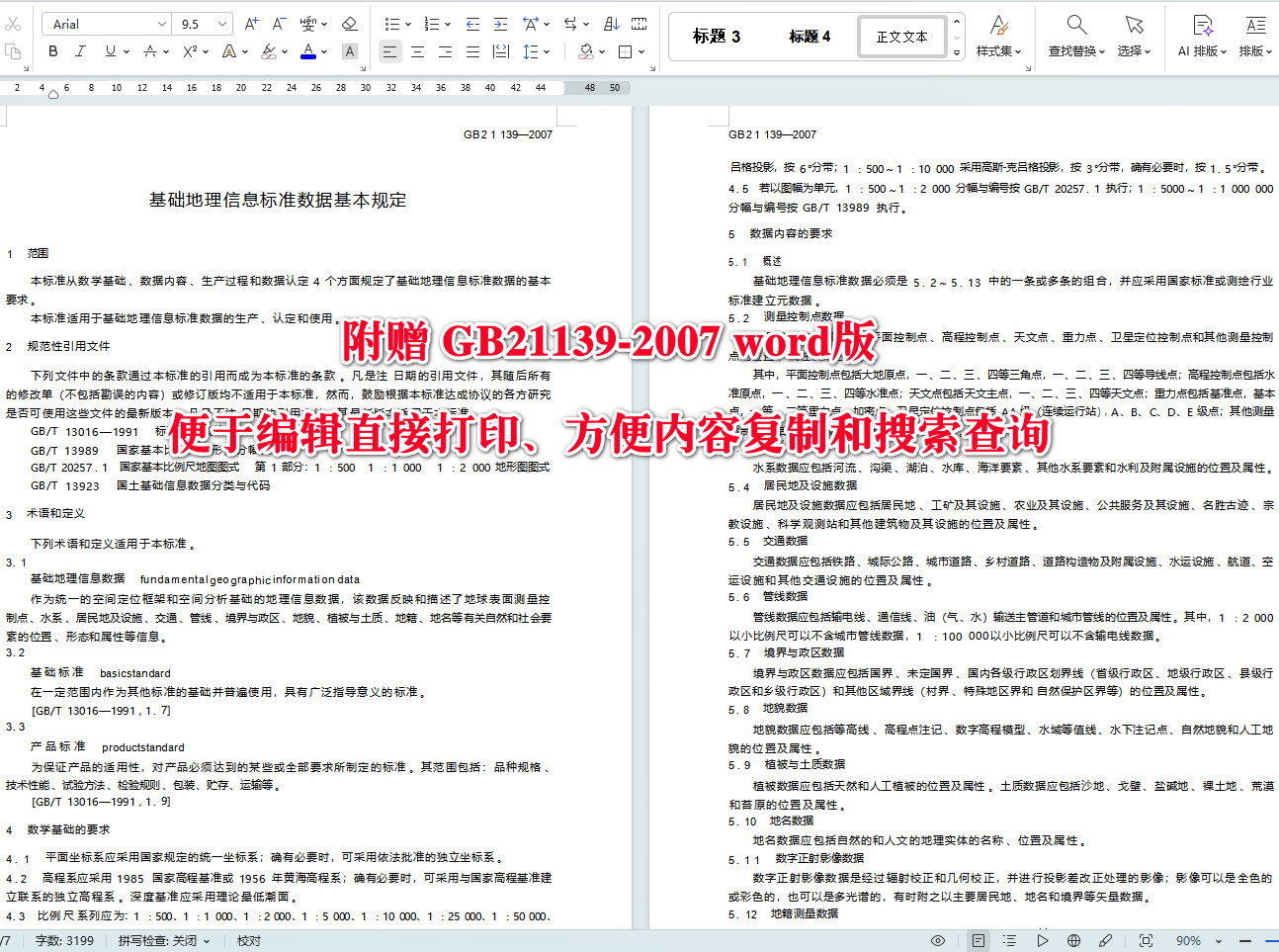Toggle the left alignment button
The width and height of the screenshot is (1279, 952).
click(389, 51)
